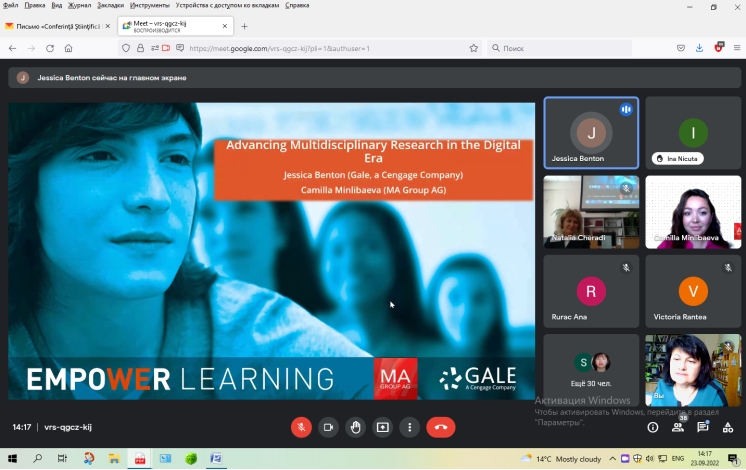
Task: Select Camilla Minlibaeva video tile
Action: click(693, 212)
